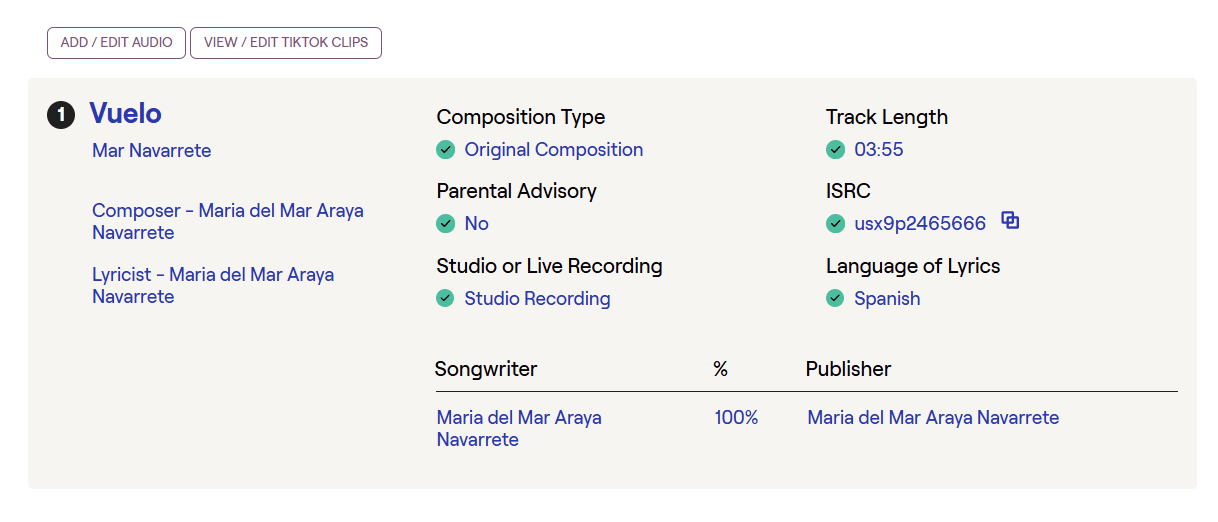This screenshot has width=1218, height=522.
Task: Click the ISRC heading label
Action: [848, 191]
